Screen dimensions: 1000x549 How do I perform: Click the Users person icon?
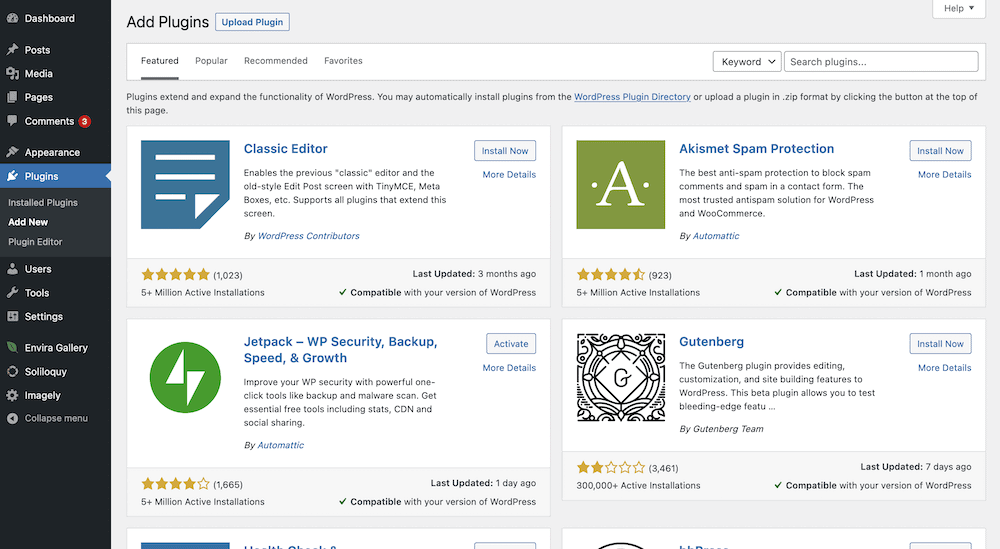pyautogui.click(x=12, y=269)
